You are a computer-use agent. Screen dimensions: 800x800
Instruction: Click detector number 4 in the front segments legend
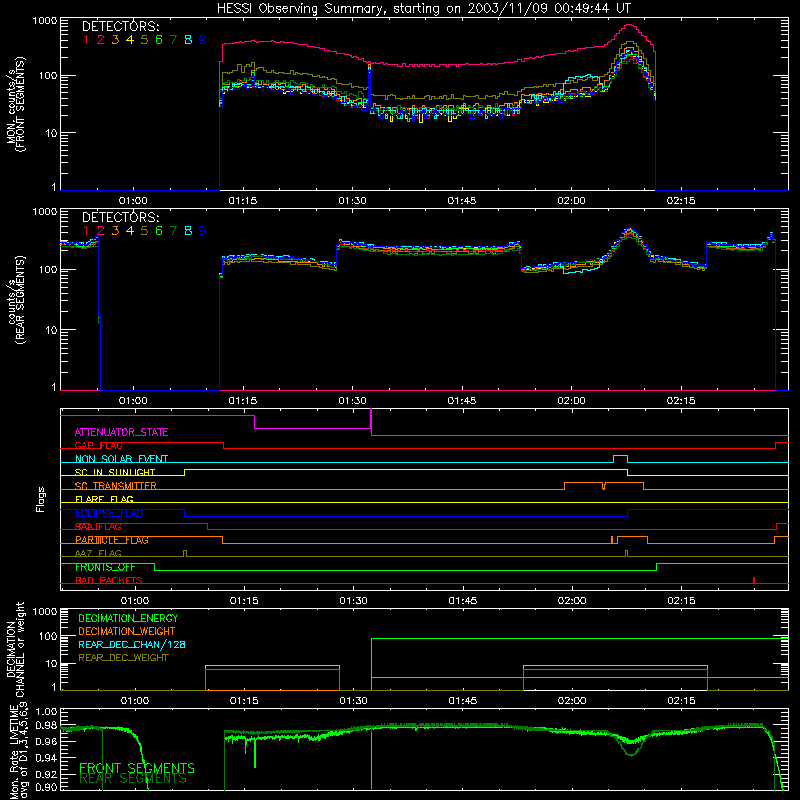[130, 40]
